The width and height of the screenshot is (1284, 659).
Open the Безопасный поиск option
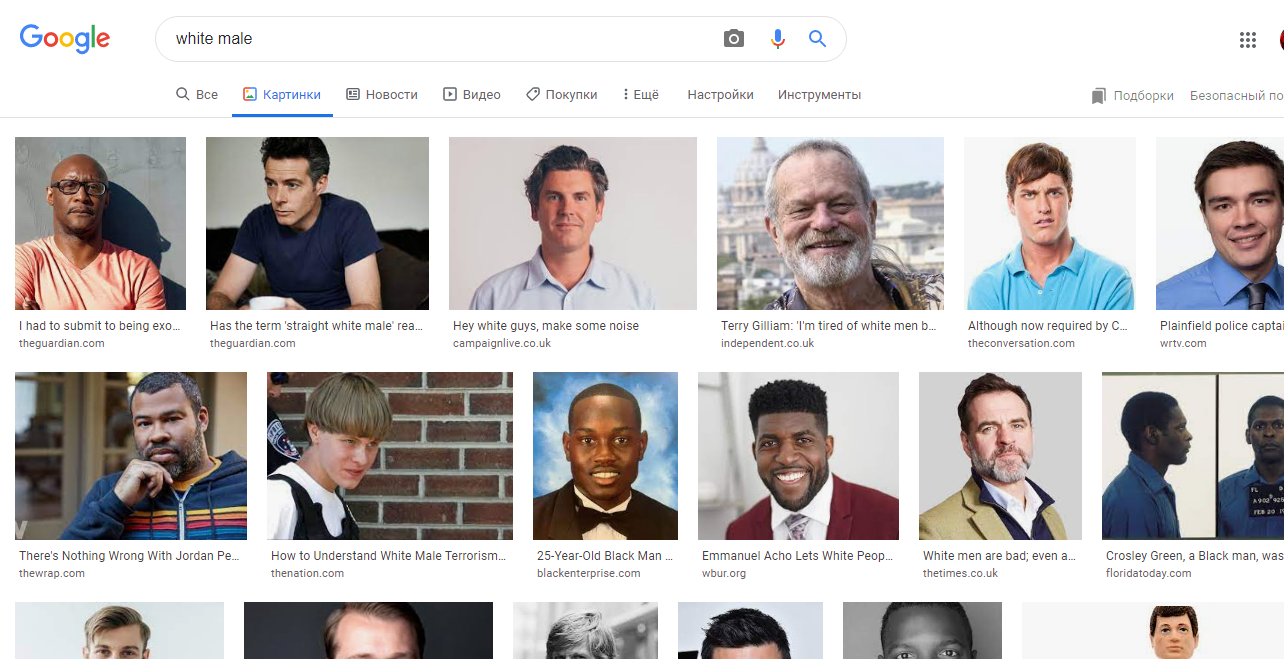tap(1236, 96)
